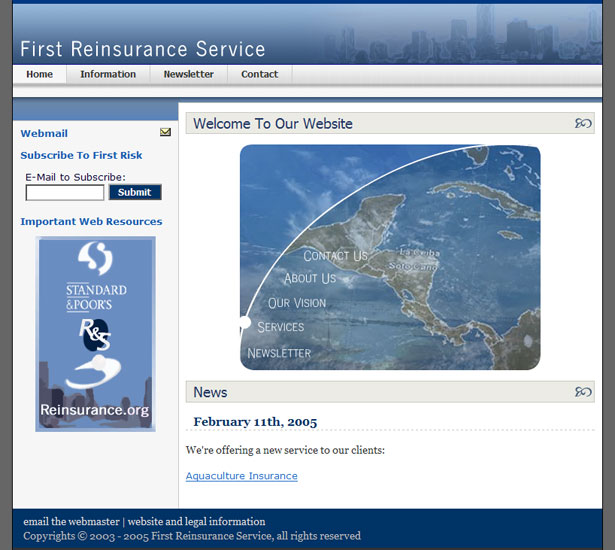Select Contact Us on the map image

point(335,256)
